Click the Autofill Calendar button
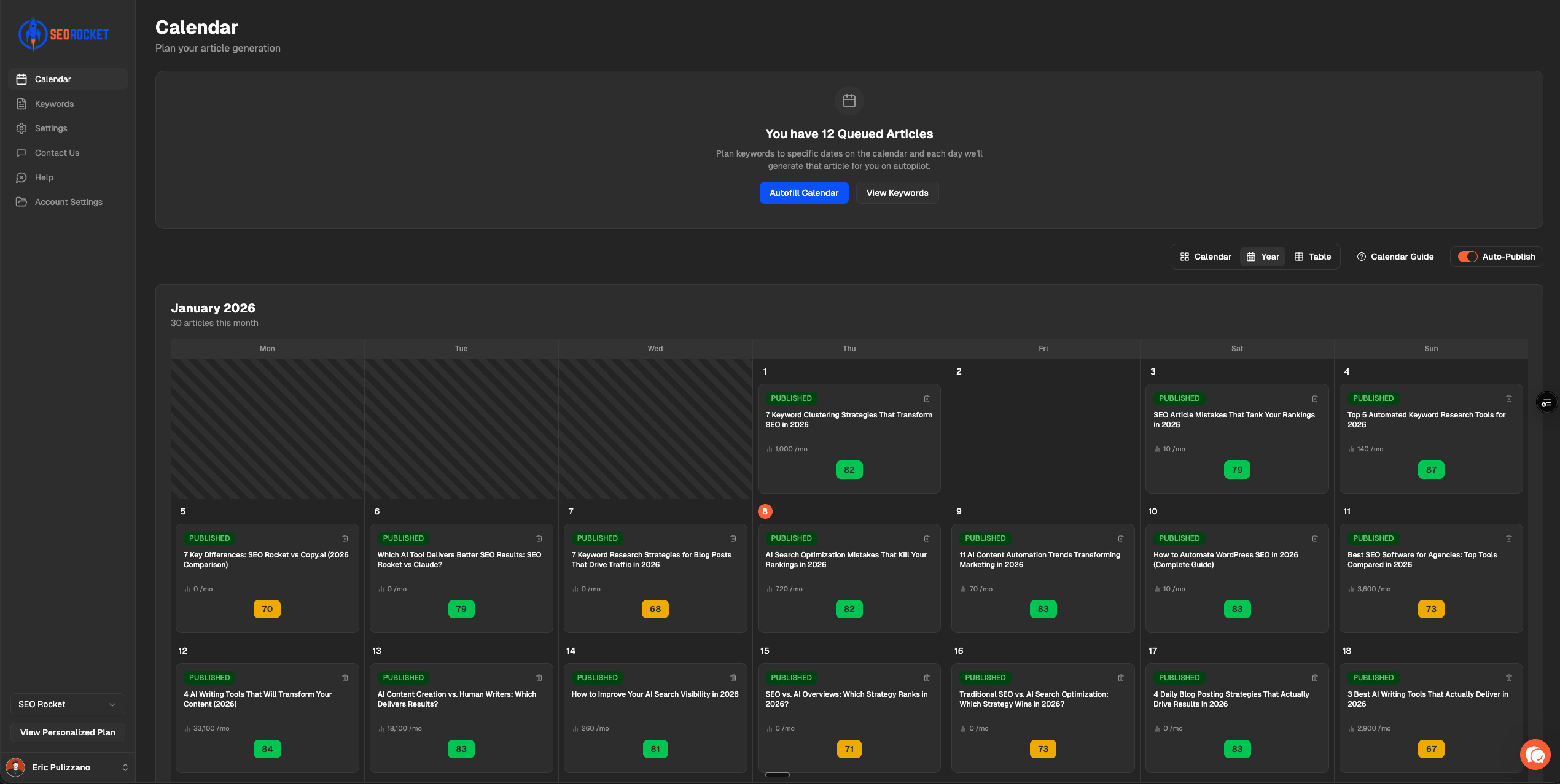The image size is (1560, 784). (803, 193)
